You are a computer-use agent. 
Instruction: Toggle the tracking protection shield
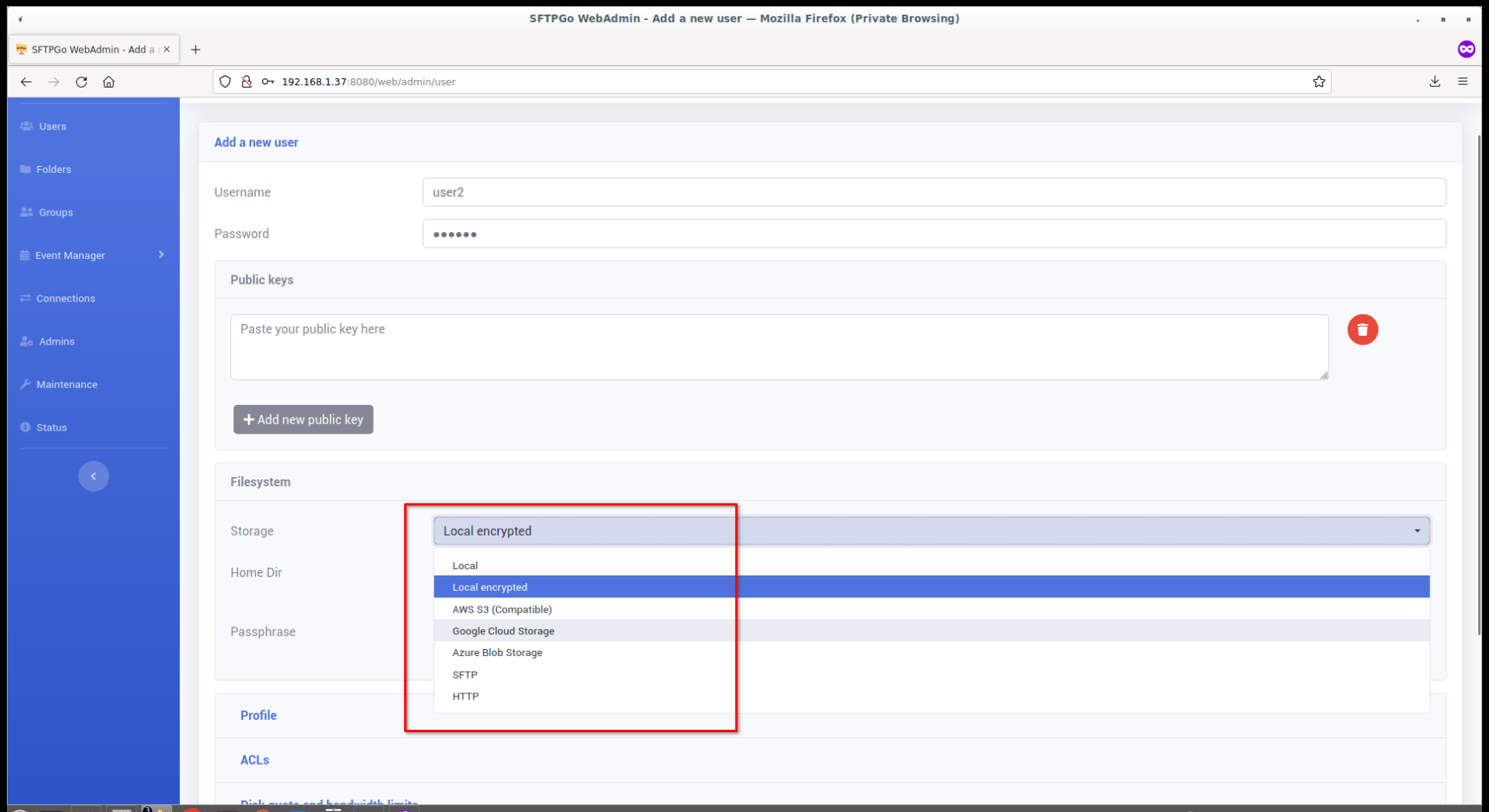[x=224, y=81]
